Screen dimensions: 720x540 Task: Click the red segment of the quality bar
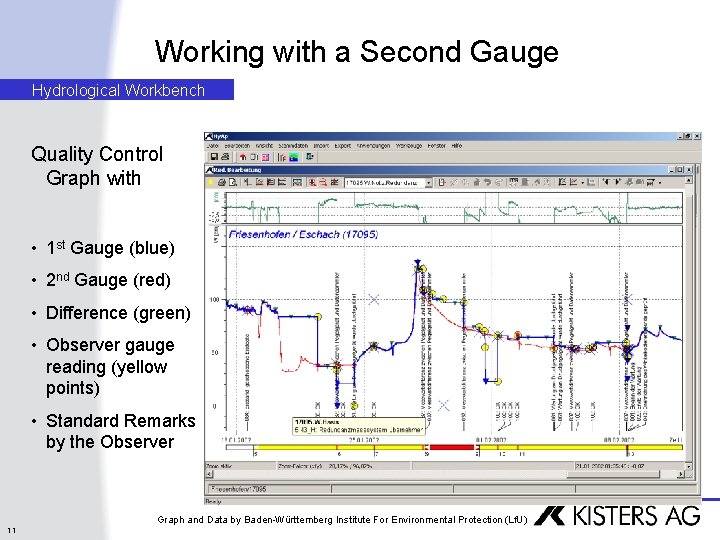pyautogui.click(x=452, y=447)
